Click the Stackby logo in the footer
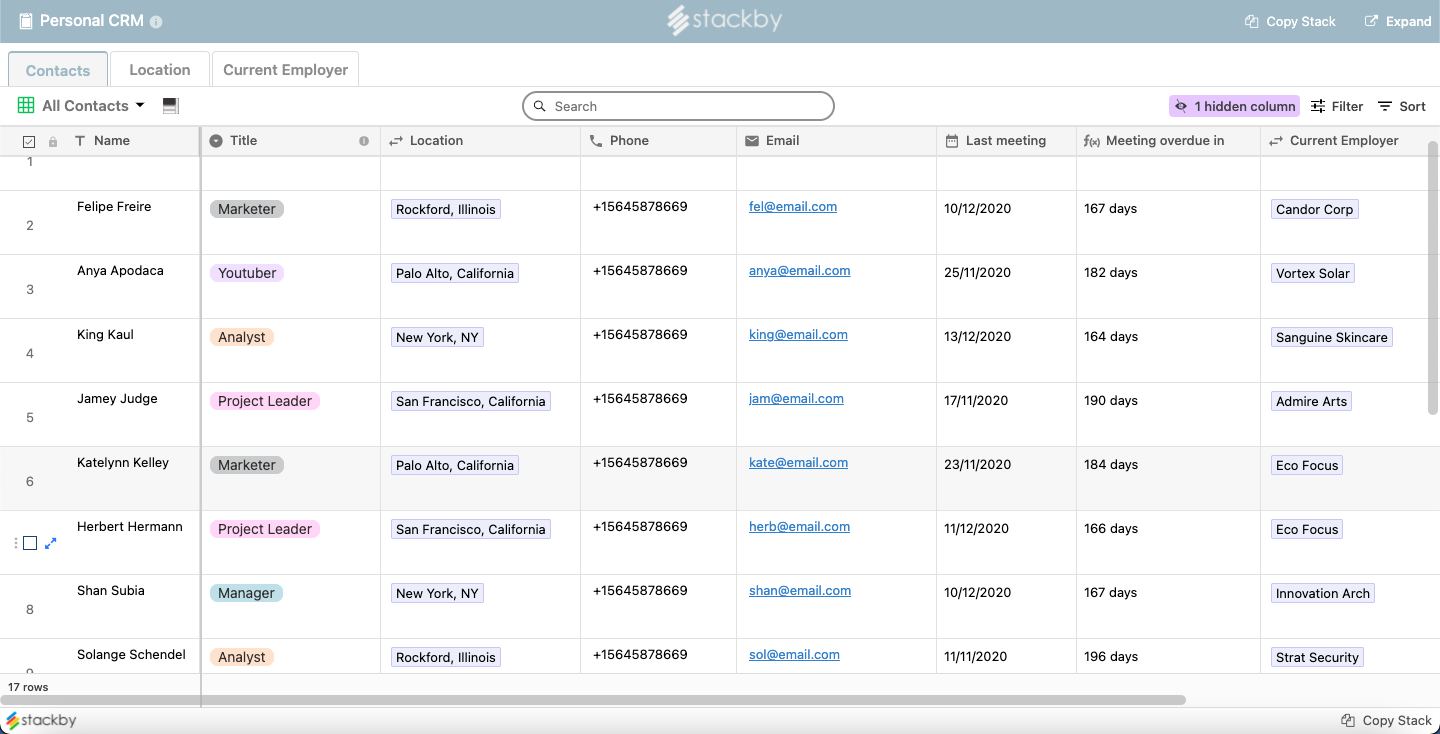 [41, 720]
